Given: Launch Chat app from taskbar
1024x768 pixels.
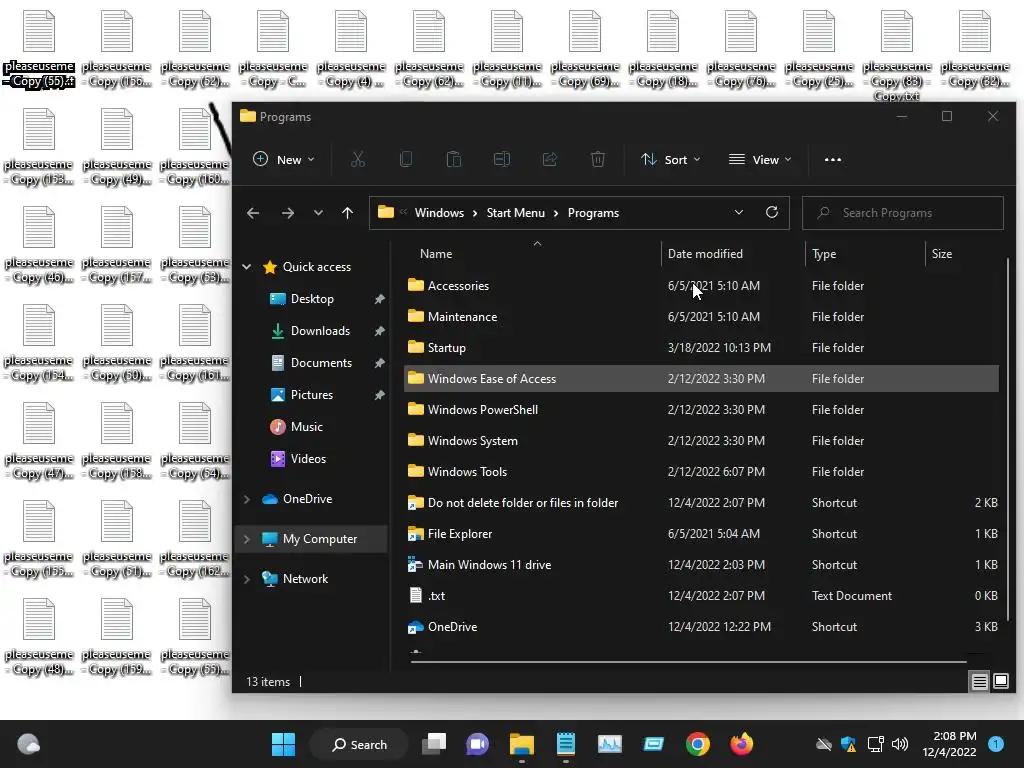Looking at the screenshot, I should [x=477, y=744].
